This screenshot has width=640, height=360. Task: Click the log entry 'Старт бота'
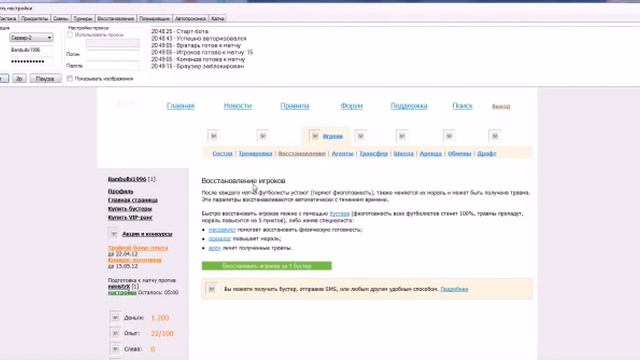(x=180, y=31)
